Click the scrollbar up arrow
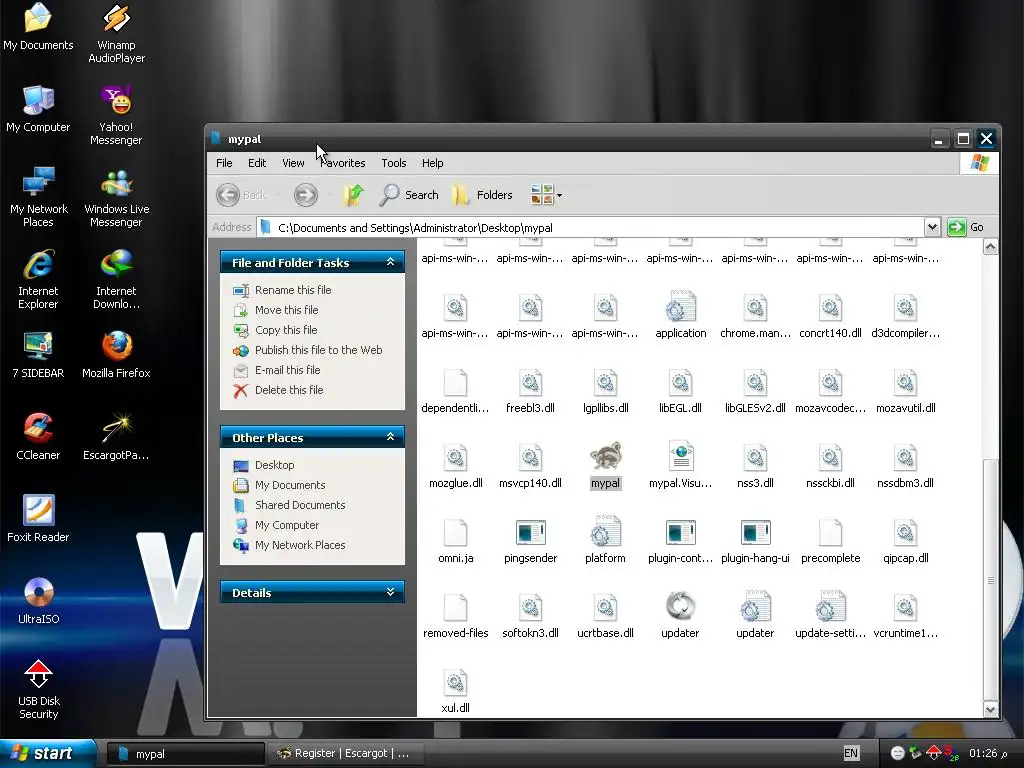Viewport: 1024px width, 768px height. pyautogui.click(x=990, y=247)
